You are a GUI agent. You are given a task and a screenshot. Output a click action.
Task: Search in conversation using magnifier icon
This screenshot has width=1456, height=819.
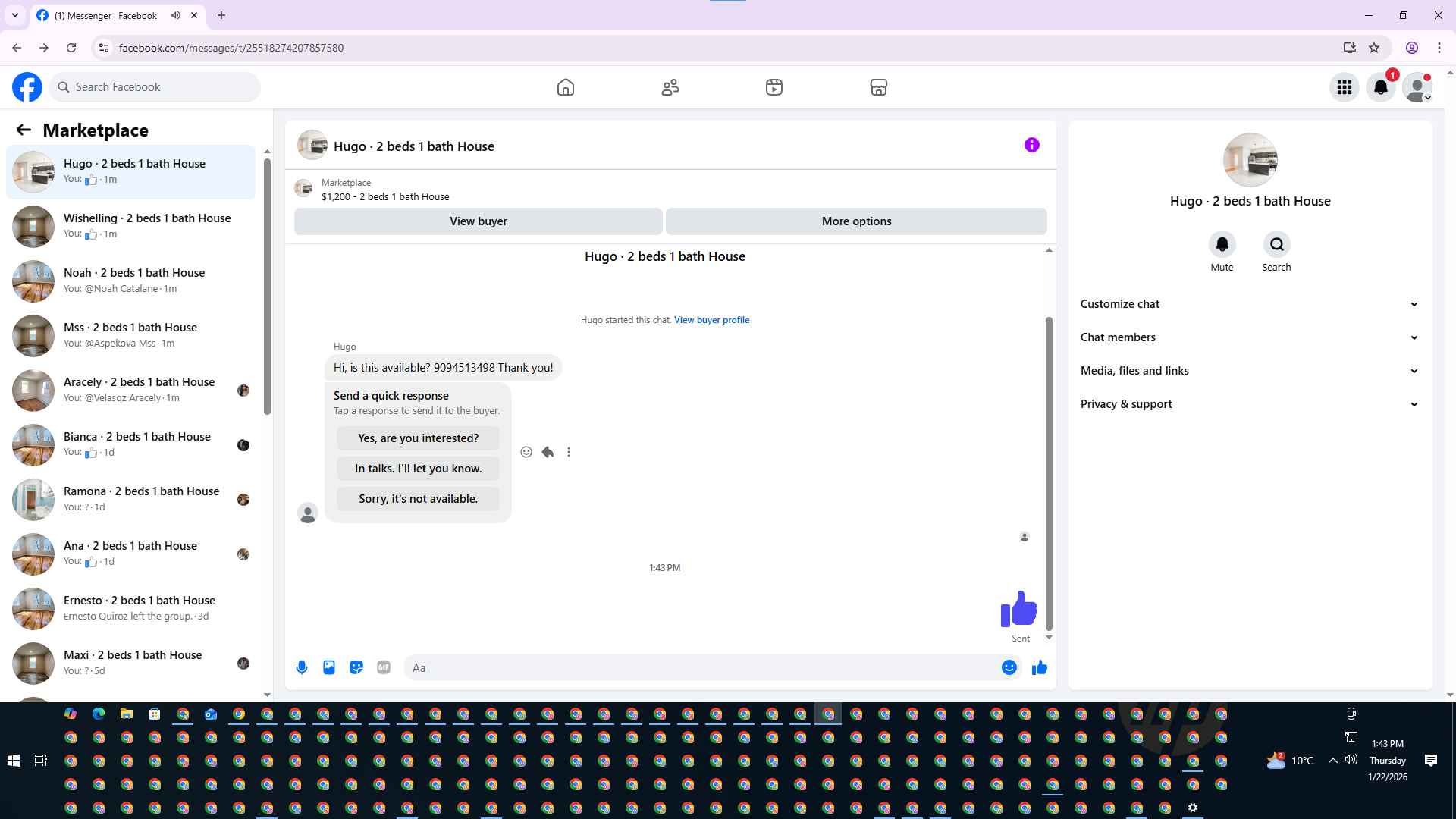tap(1277, 244)
